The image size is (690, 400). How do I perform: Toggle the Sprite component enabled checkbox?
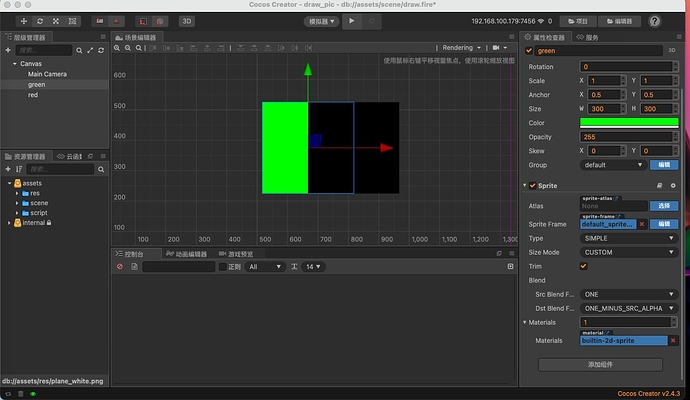pyautogui.click(x=532, y=186)
